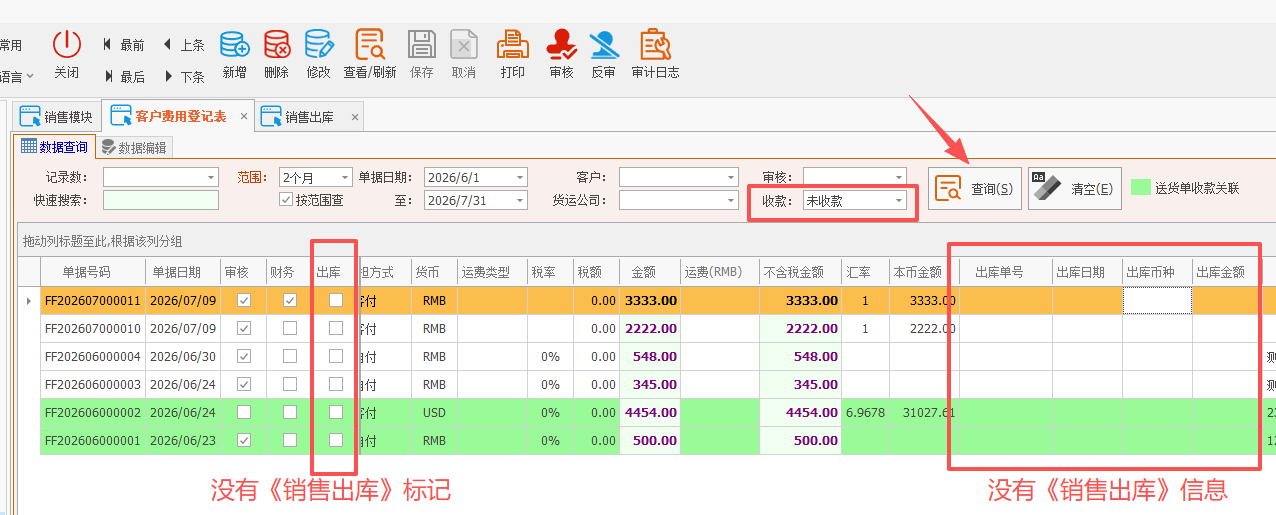Viewport: 1276px width, 515px height.
Task: Click the green 送货单收款关联 color swatch
Action: coord(1140,187)
